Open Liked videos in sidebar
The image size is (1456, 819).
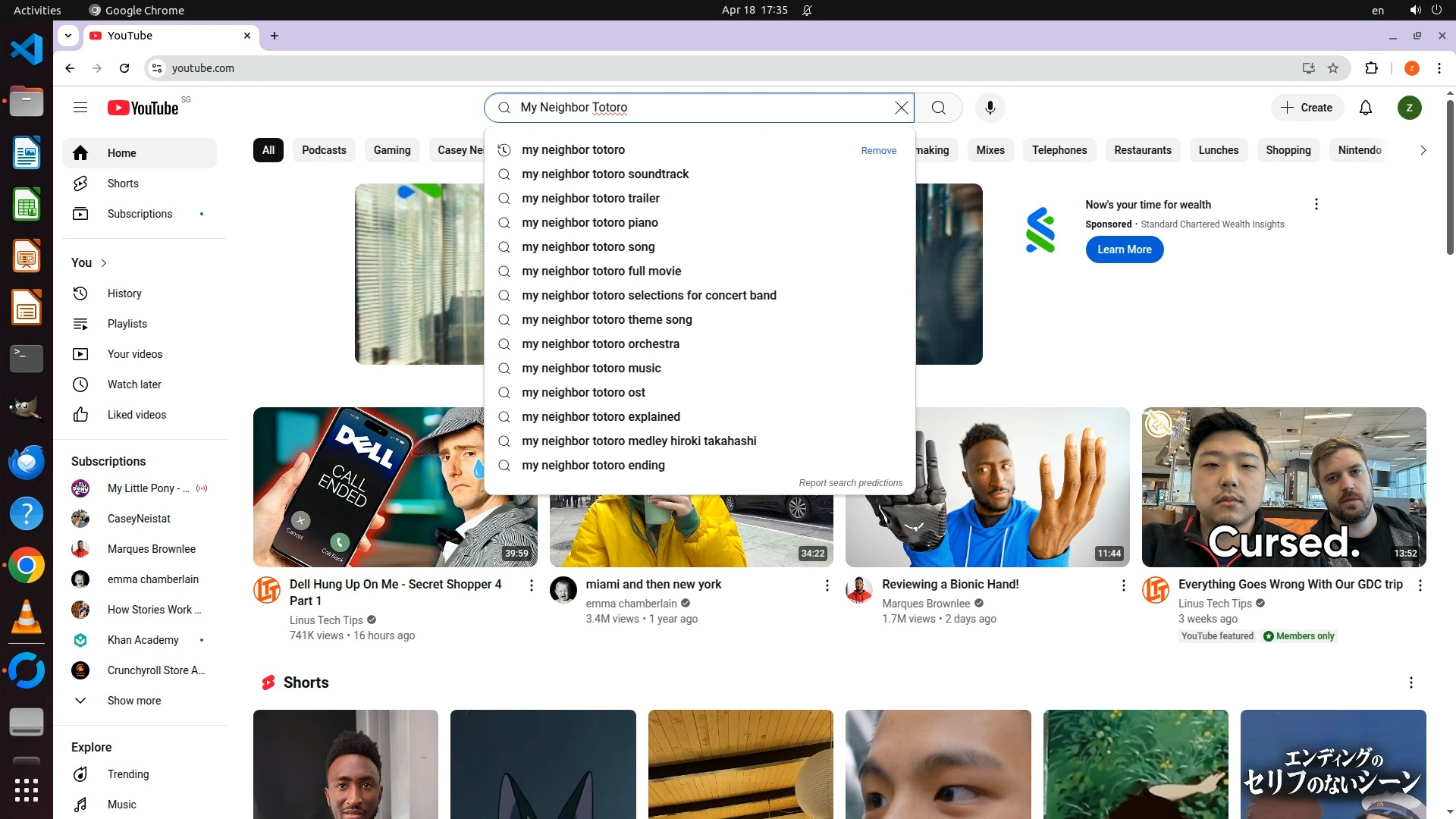pyautogui.click(x=136, y=415)
